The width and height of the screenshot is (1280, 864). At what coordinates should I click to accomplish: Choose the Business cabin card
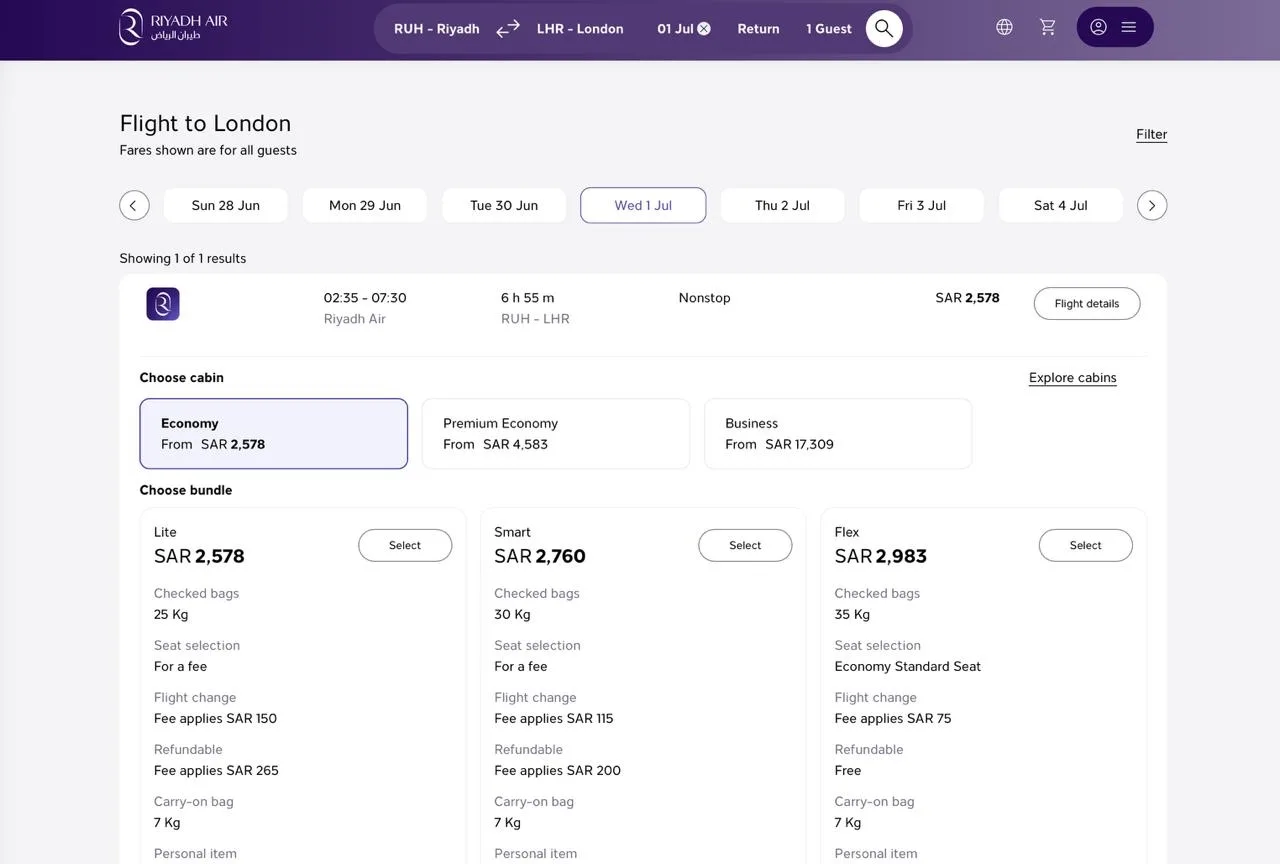tap(838, 434)
